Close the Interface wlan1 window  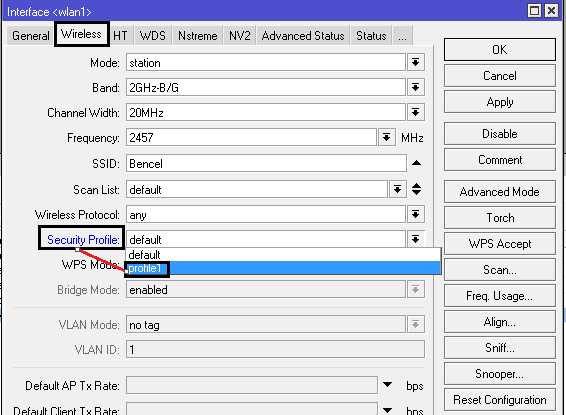[x=552, y=10]
